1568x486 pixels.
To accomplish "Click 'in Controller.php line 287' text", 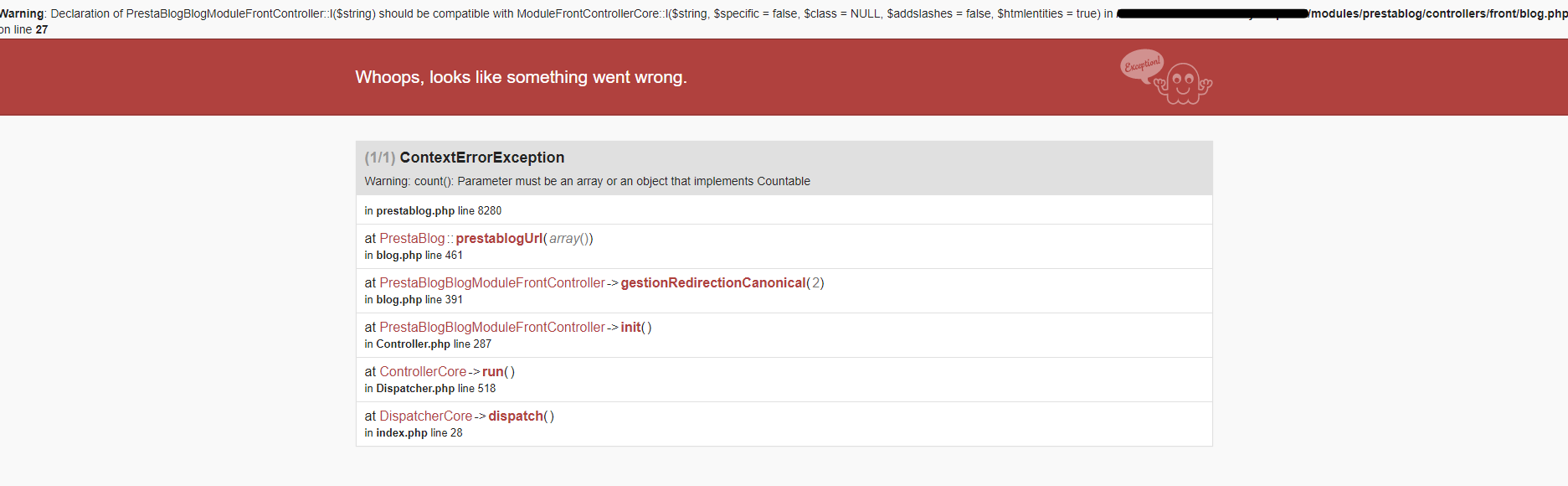I will [x=428, y=344].
